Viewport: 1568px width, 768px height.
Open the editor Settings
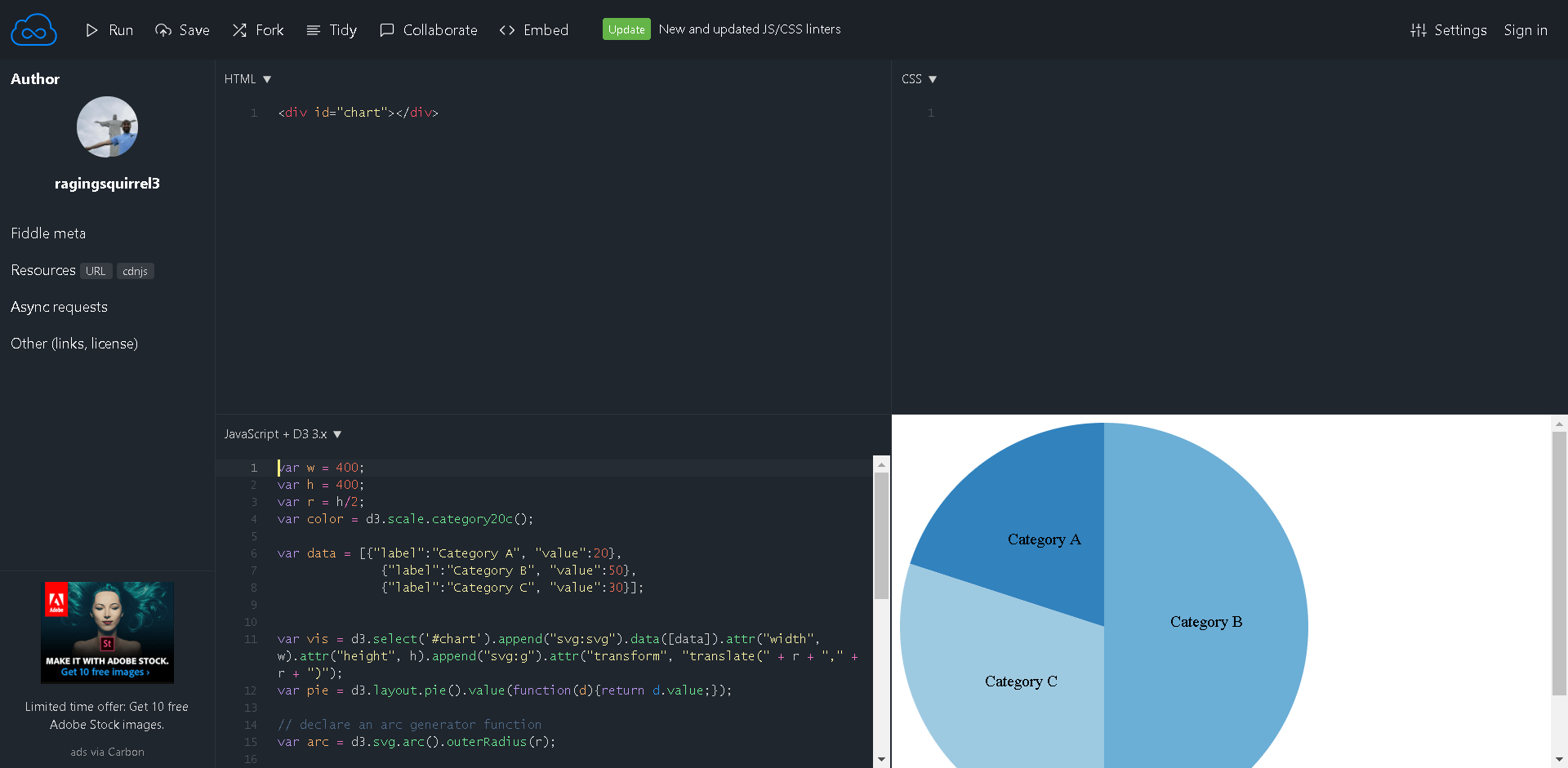[x=1449, y=30]
